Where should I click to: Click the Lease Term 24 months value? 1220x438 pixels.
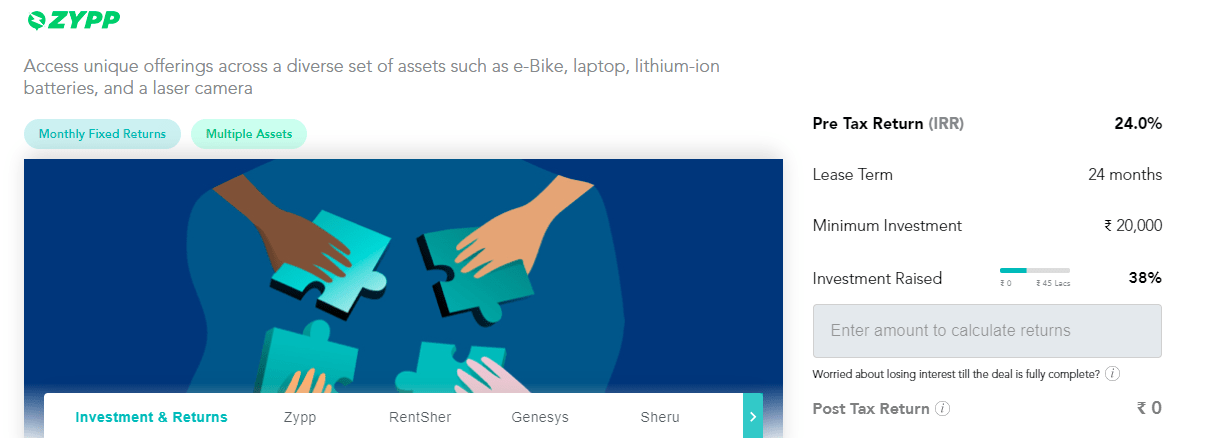(1125, 174)
